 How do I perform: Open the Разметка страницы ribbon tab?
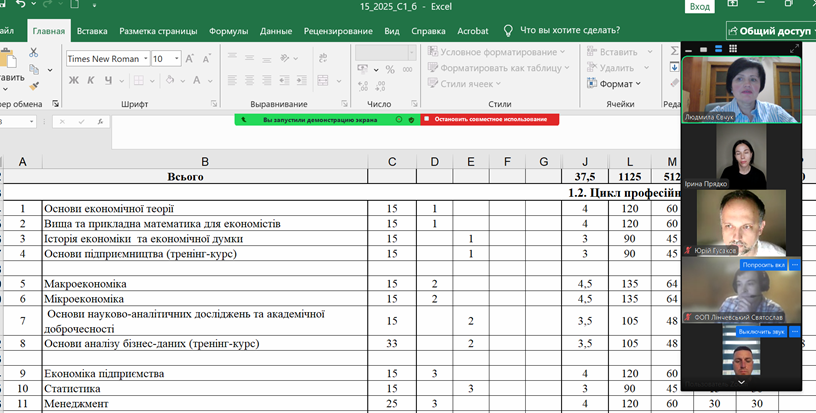pyautogui.click(x=158, y=31)
